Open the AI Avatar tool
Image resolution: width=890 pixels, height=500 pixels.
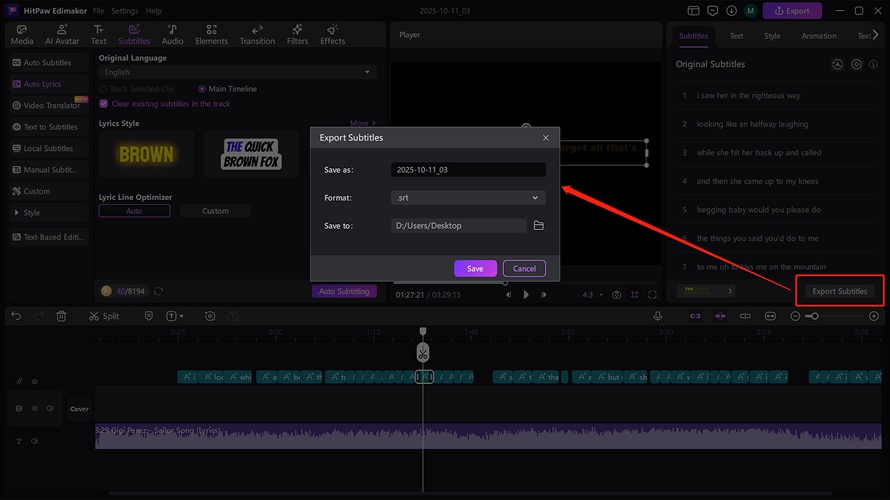(x=64, y=35)
